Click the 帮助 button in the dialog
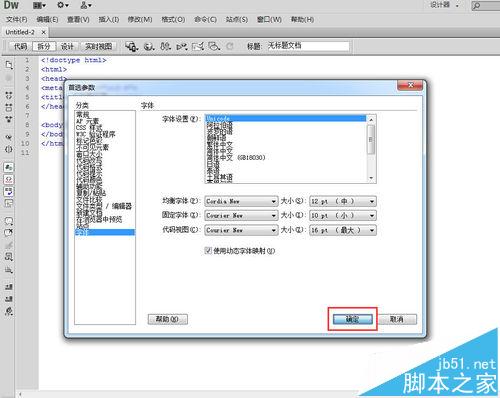The image size is (500, 398). pos(168,319)
